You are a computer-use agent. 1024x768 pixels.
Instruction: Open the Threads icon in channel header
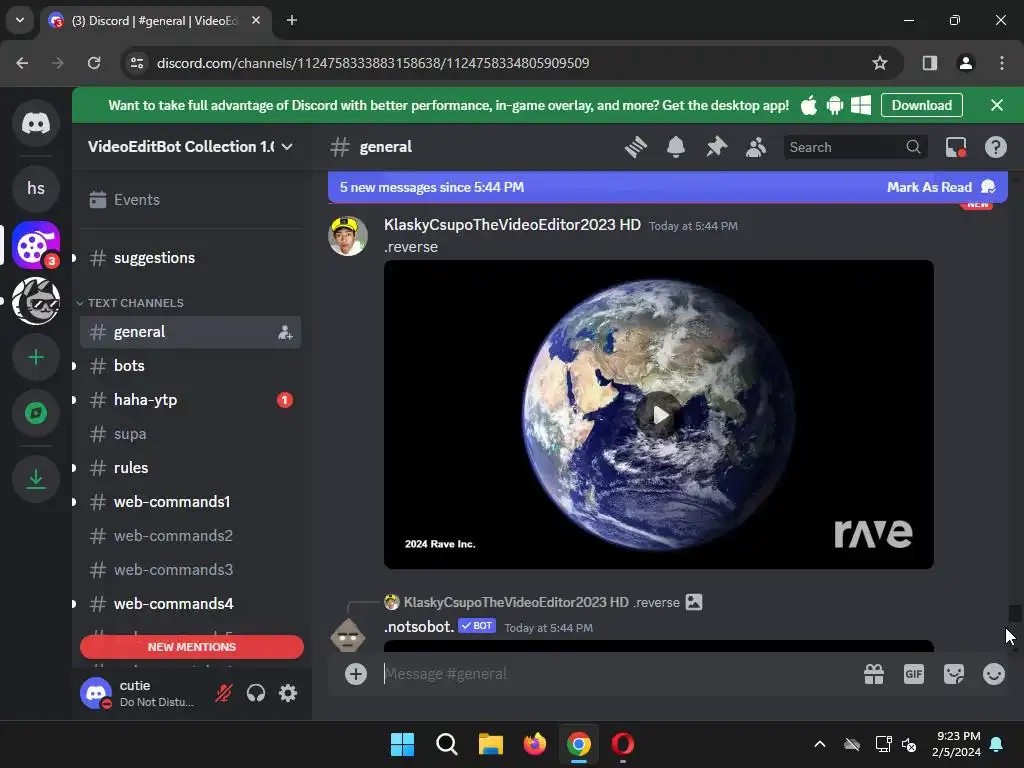(x=635, y=147)
